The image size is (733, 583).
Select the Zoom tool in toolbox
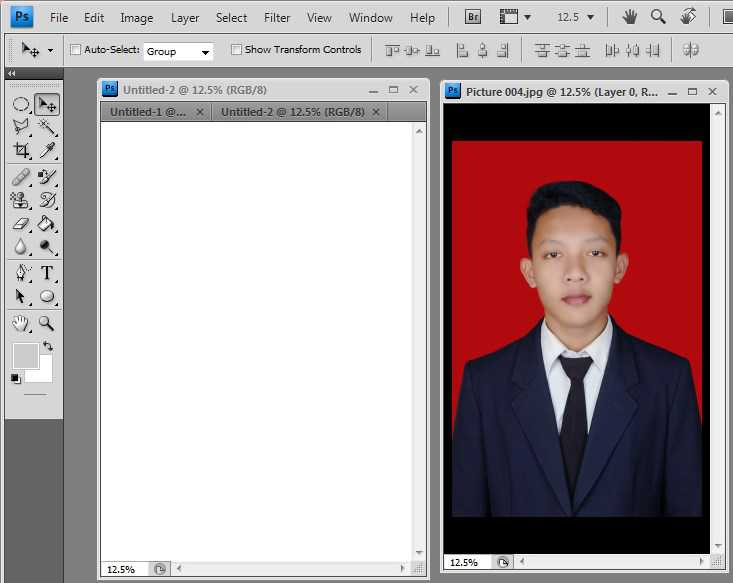pyautogui.click(x=47, y=323)
